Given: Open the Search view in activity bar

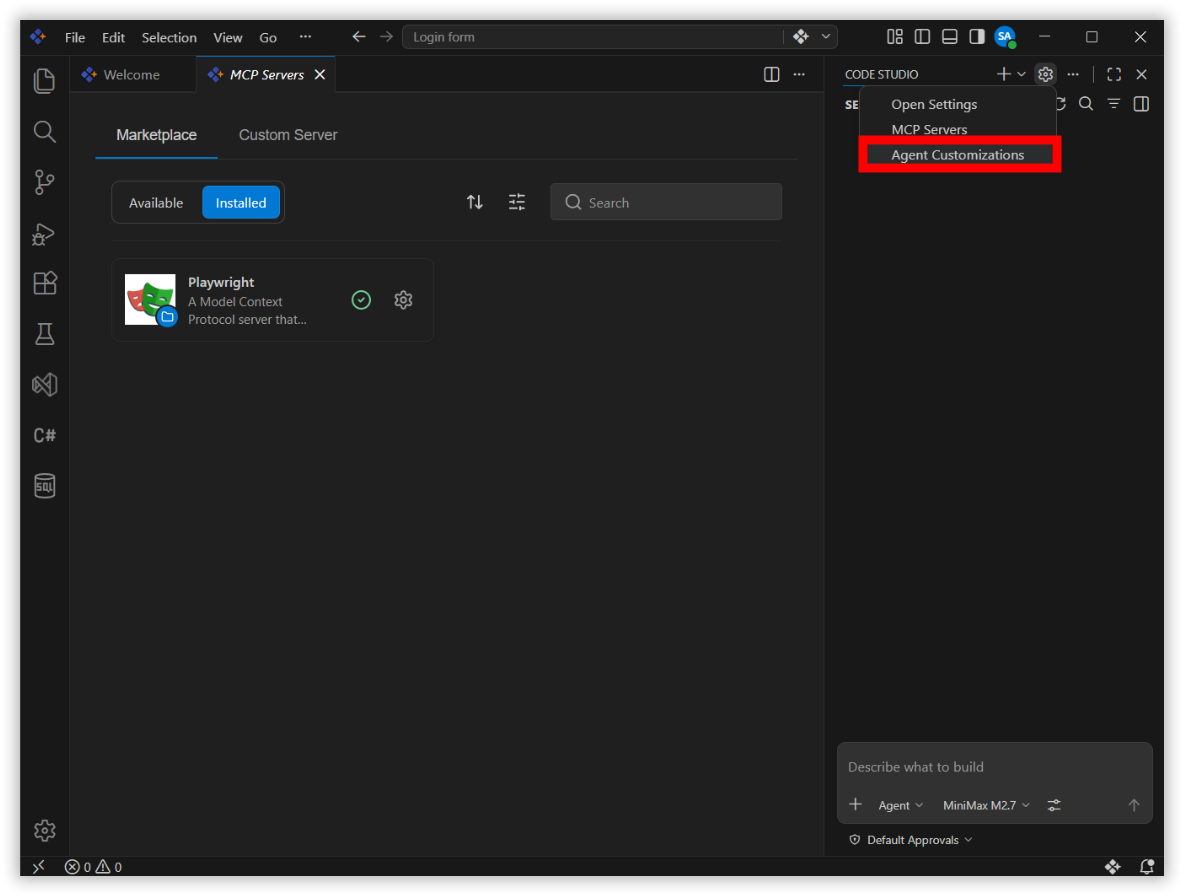Looking at the screenshot, I should pos(45,132).
